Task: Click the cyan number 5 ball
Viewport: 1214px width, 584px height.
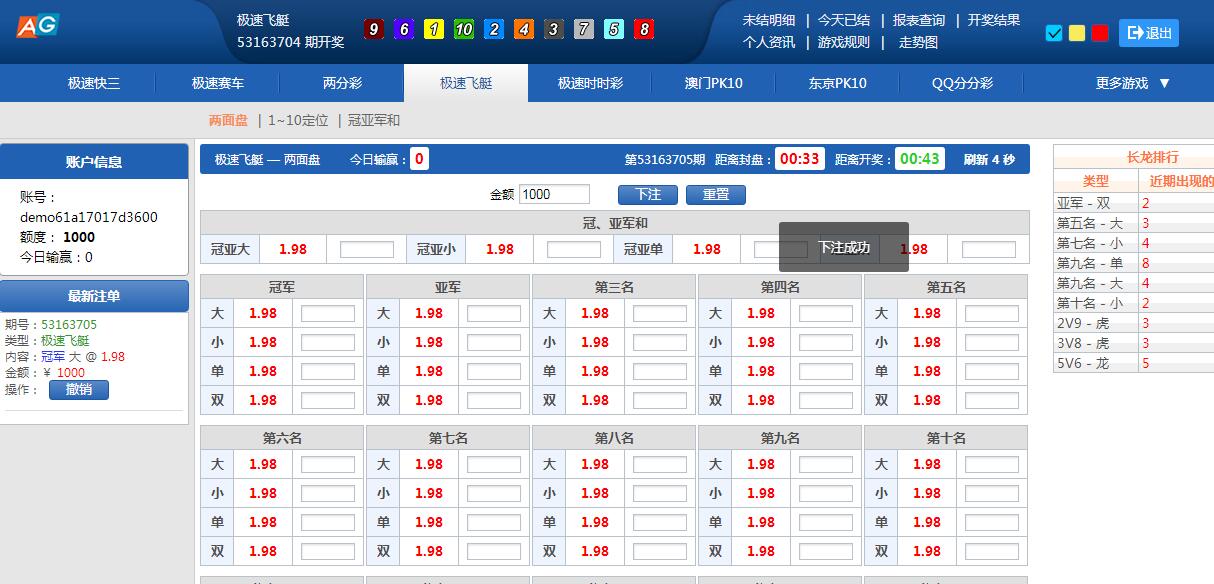Action: 614,29
